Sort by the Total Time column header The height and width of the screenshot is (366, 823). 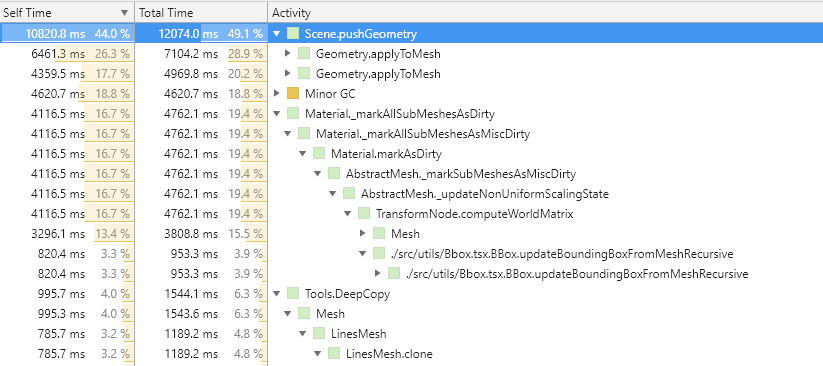pos(201,13)
